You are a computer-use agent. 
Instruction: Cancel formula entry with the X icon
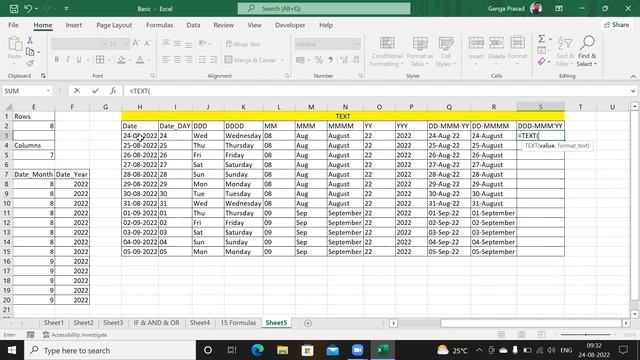click(77, 91)
